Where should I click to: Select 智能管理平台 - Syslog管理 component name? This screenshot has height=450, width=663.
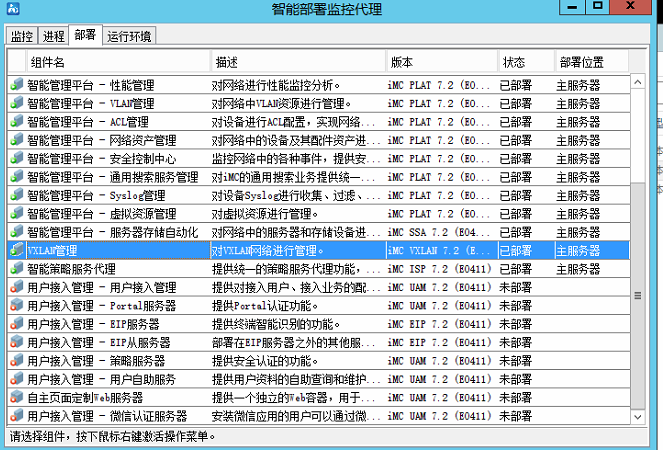(x=96, y=196)
